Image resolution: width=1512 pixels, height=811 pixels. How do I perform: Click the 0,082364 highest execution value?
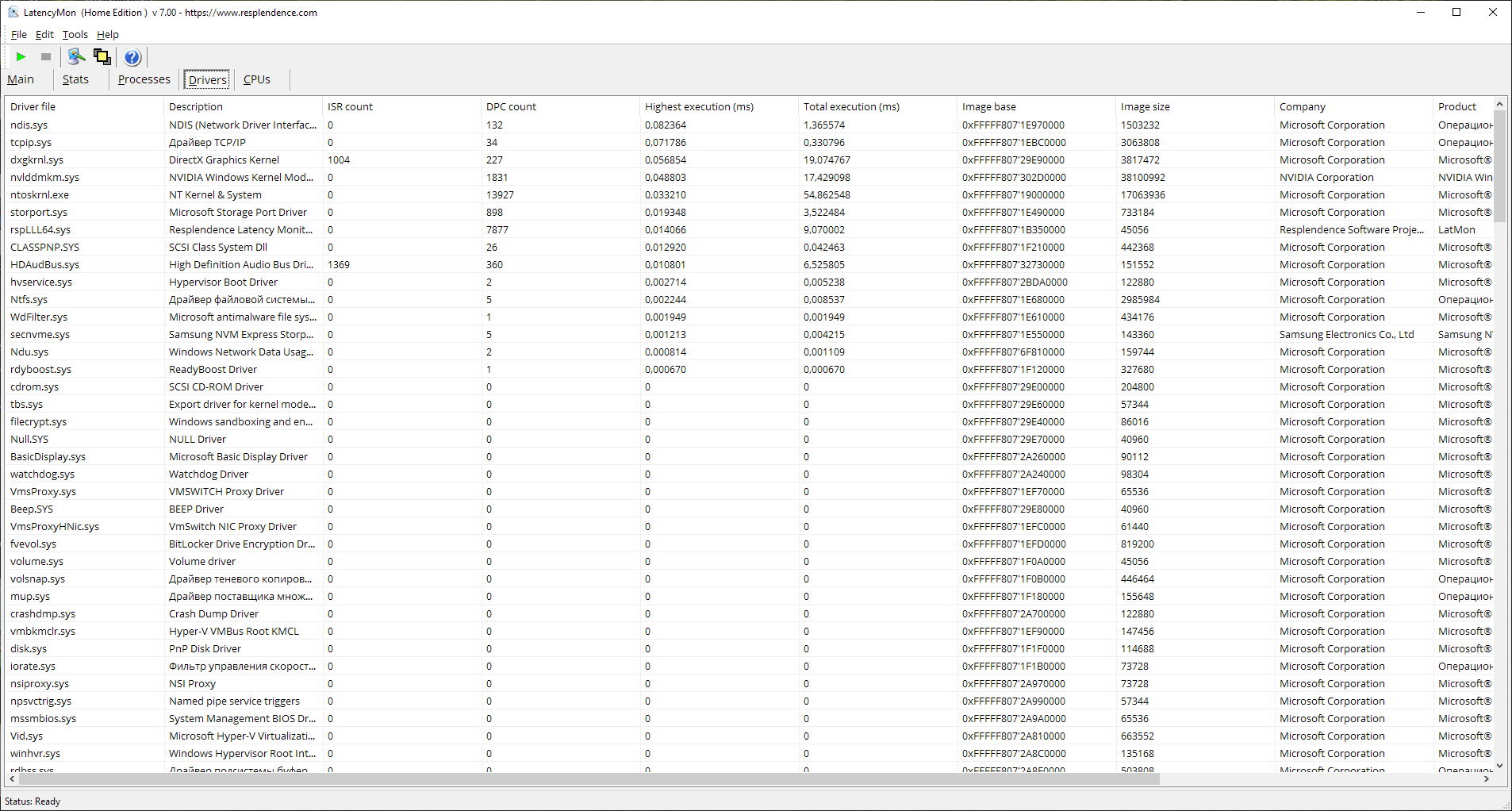click(666, 125)
